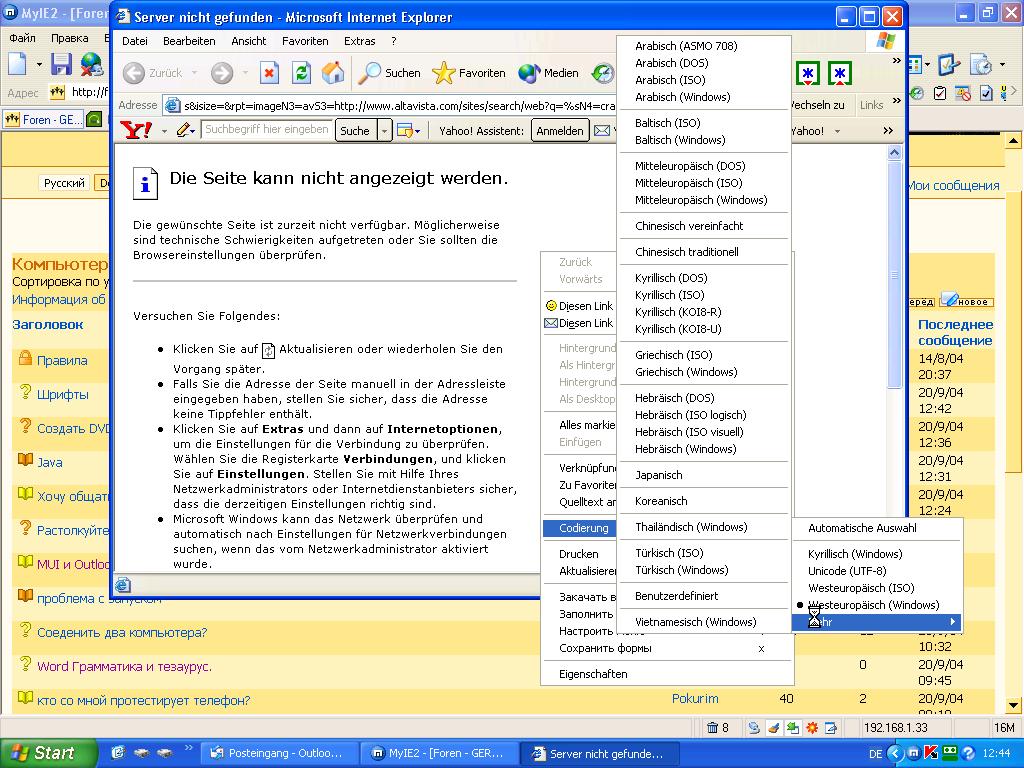The image size is (1024, 768).
Task: Select Westeuropäisch (Windows) encoding option
Action: click(873, 605)
